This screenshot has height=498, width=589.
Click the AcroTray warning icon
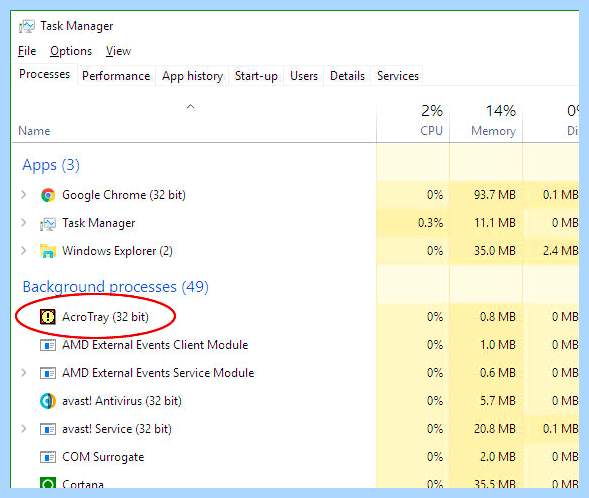pos(48,317)
